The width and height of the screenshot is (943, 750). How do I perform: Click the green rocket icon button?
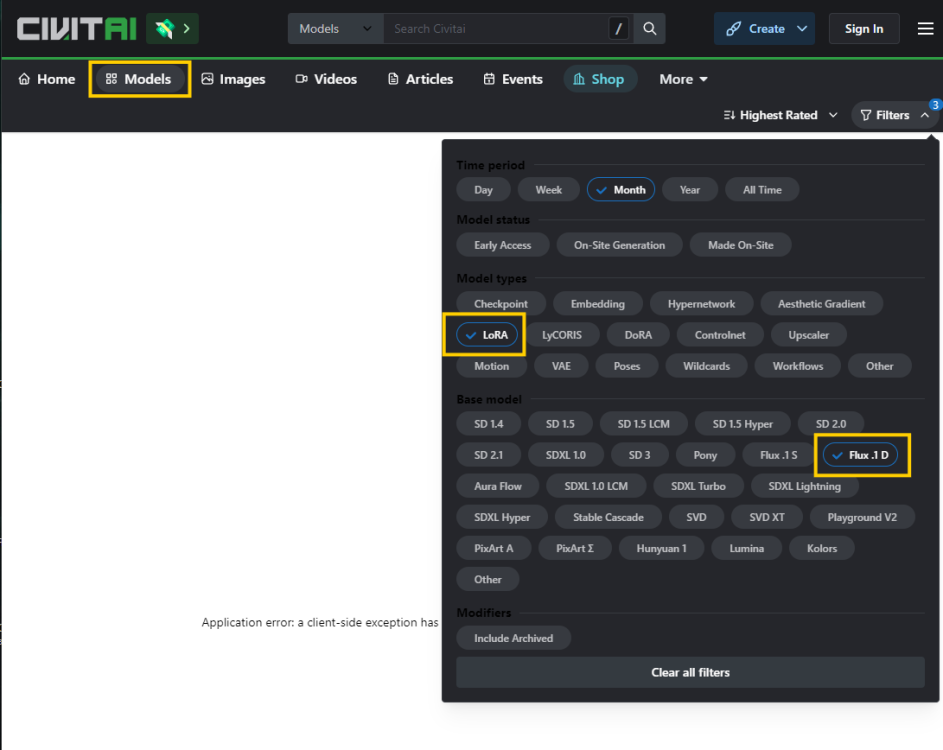click(x=172, y=28)
